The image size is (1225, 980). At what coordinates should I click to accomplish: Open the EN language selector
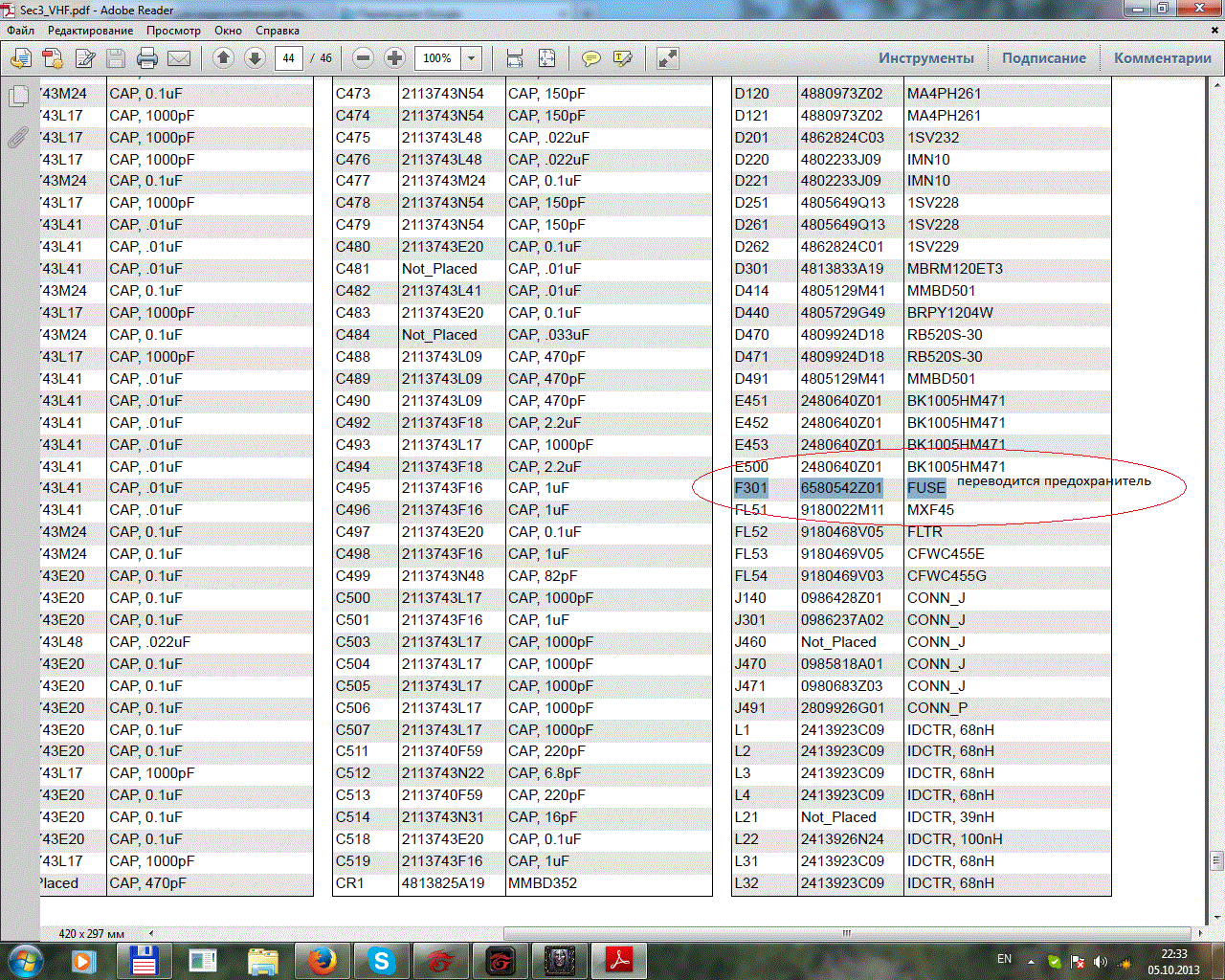pyautogui.click(x=1004, y=959)
